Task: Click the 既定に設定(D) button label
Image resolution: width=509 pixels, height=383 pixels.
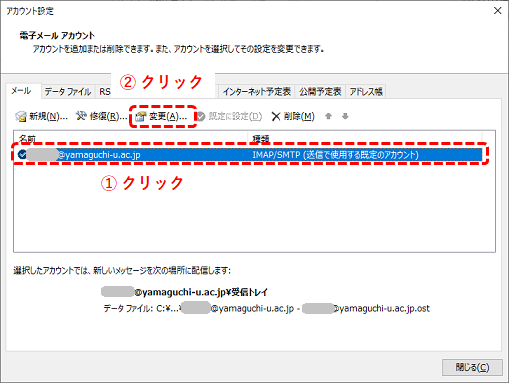Action: click(x=235, y=116)
